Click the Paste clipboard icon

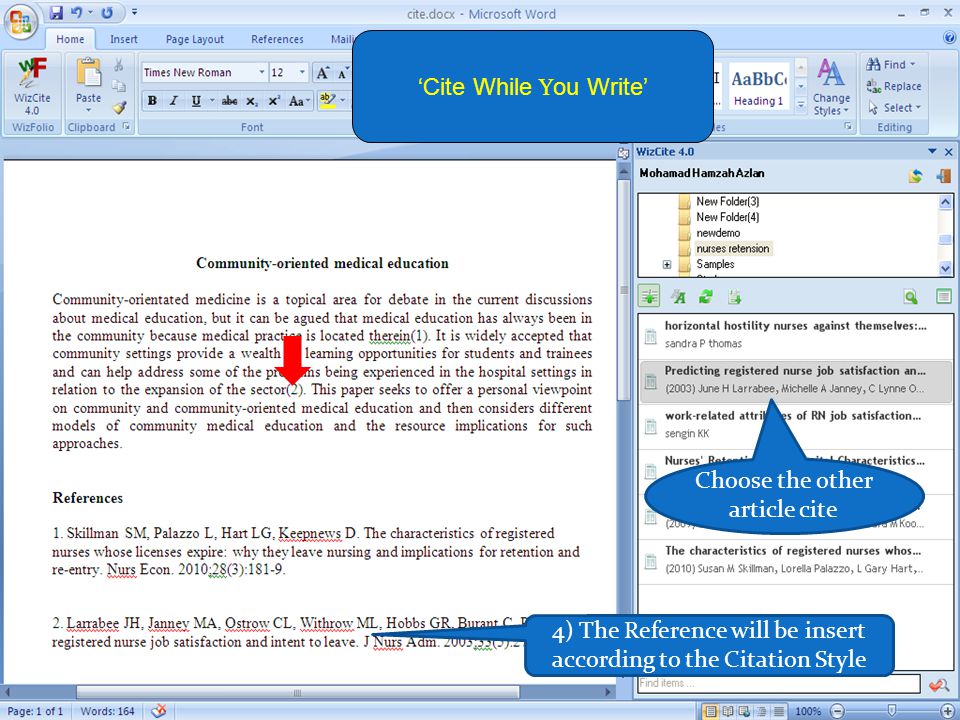pos(88,72)
